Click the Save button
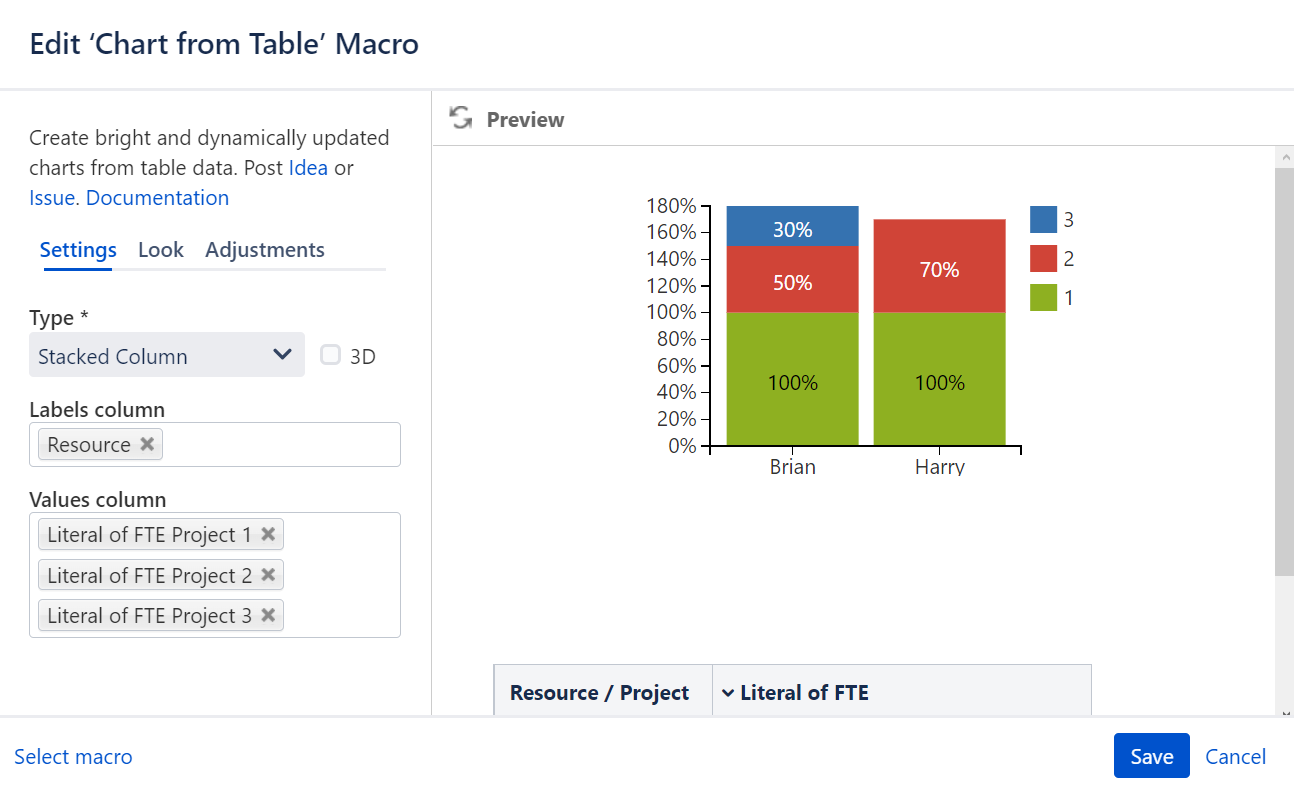The height and width of the screenshot is (786, 1294). (x=1152, y=756)
